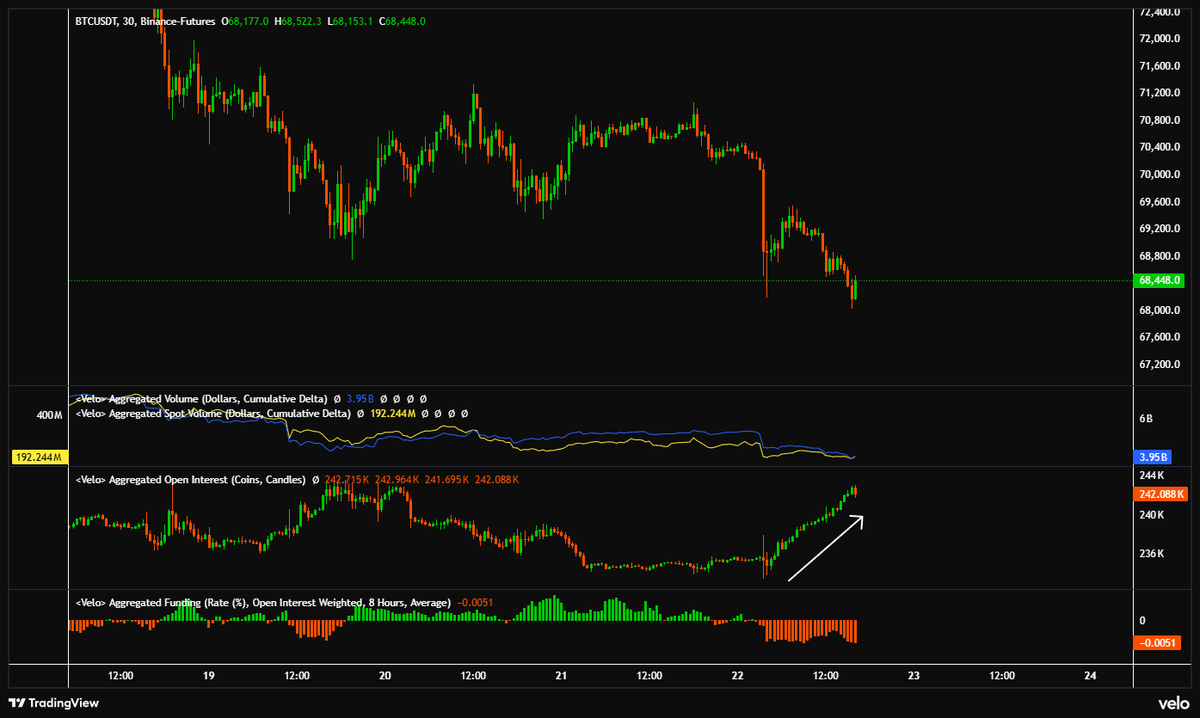
Task: Click the close value C68,448.0
Action: (x=403, y=19)
